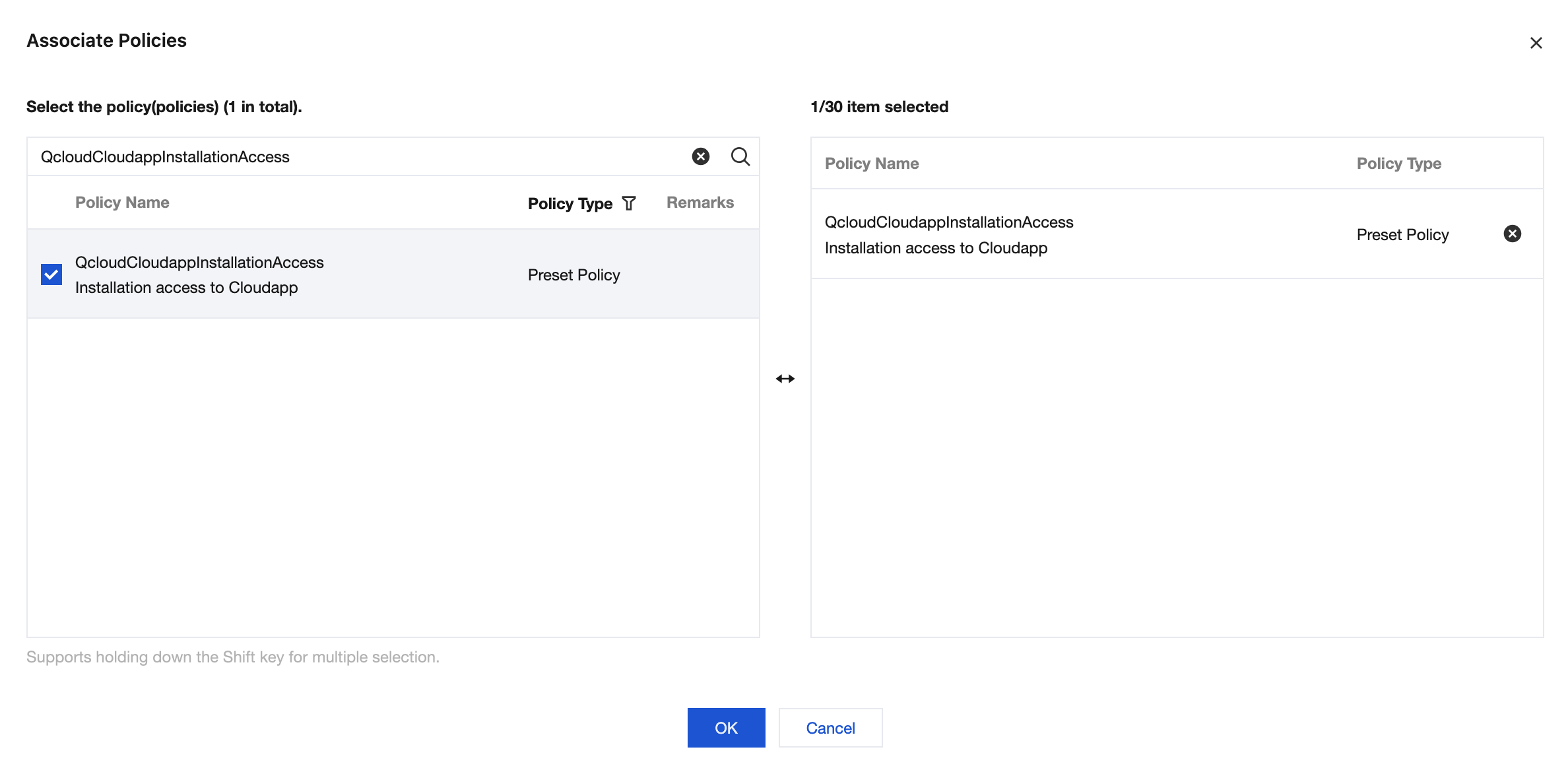Click the Remarks column header

(x=700, y=203)
